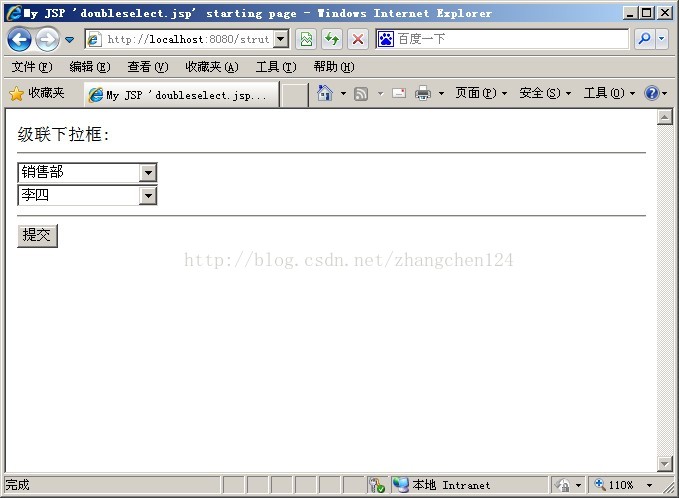The image size is (679, 498).
Task: Click the Print icon
Action: (423, 93)
